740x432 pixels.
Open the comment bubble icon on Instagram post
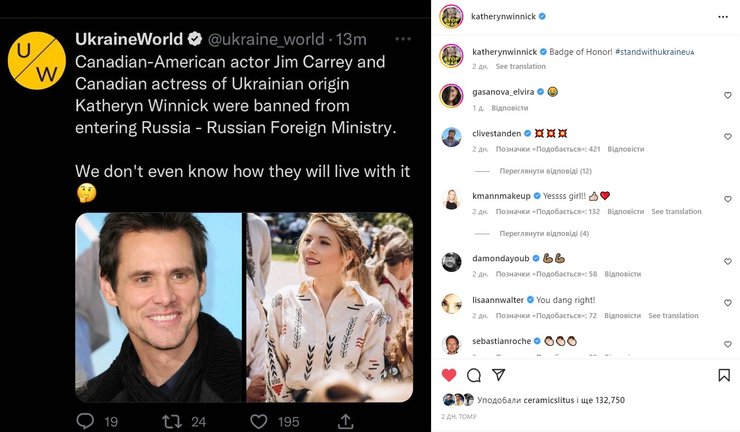(474, 375)
